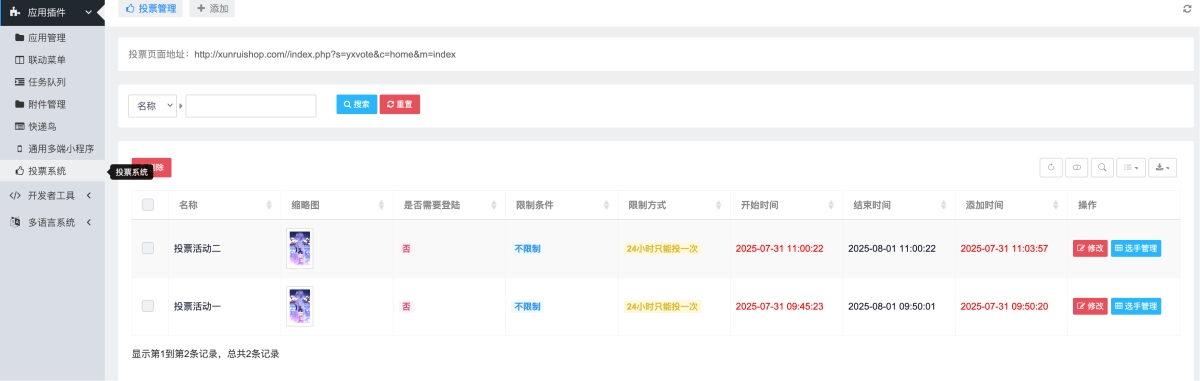Click the blue 搜索 button
Screen dimensions: 1200x381
pyautogui.click(x=356, y=104)
